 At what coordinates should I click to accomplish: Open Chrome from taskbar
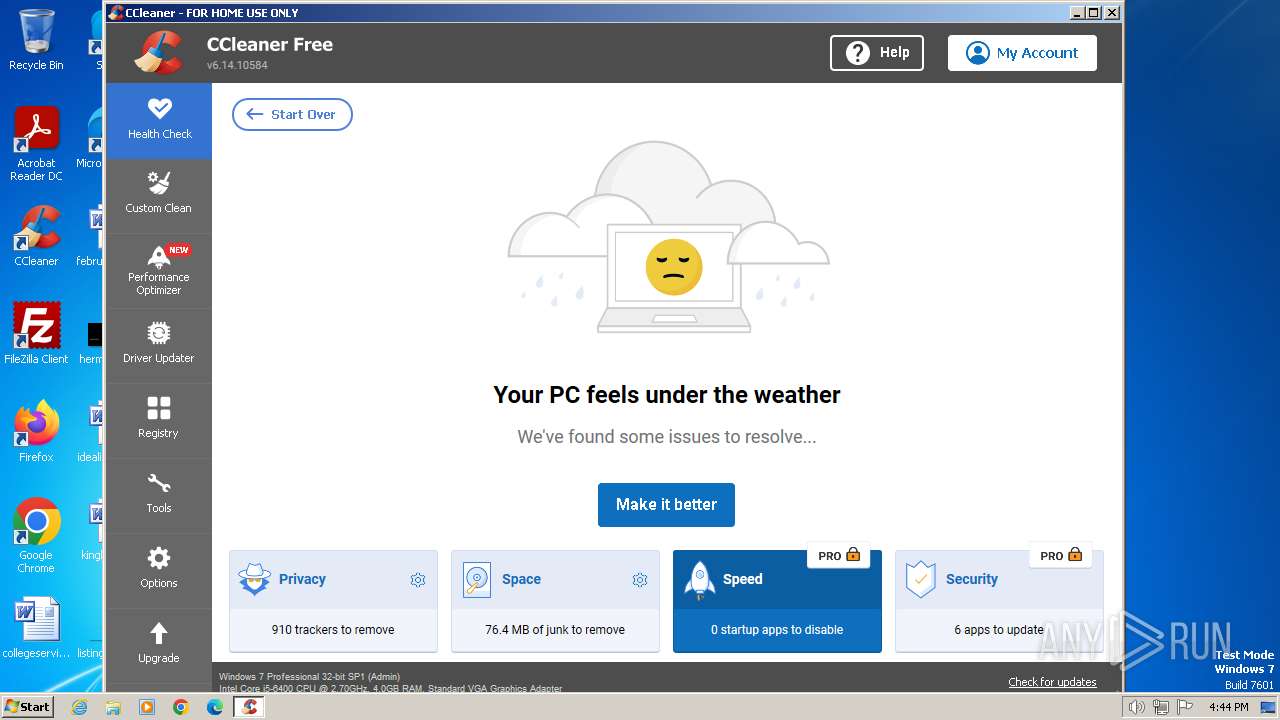pos(181,707)
